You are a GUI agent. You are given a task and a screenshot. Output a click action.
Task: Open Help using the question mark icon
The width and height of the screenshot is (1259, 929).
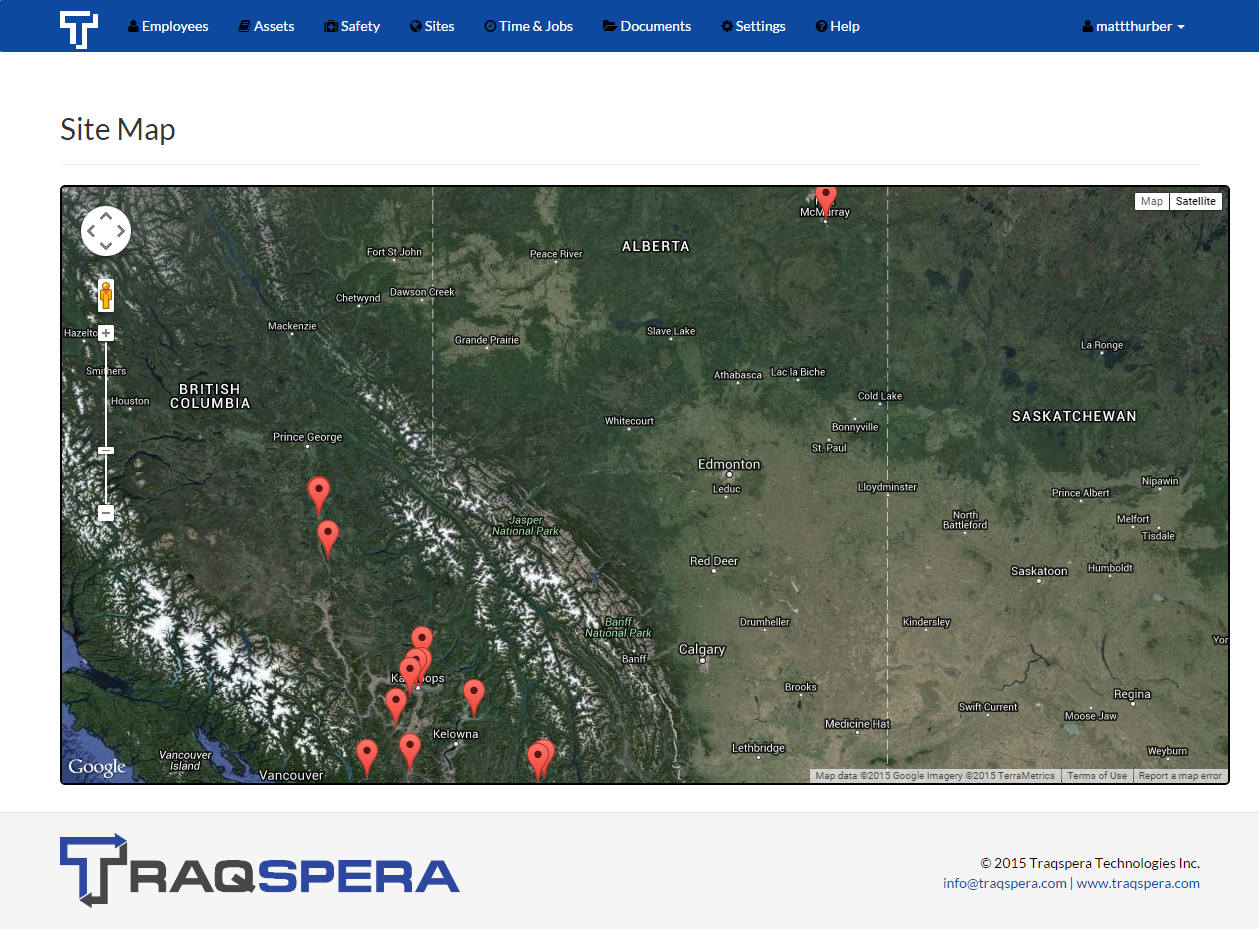click(x=820, y=26)
